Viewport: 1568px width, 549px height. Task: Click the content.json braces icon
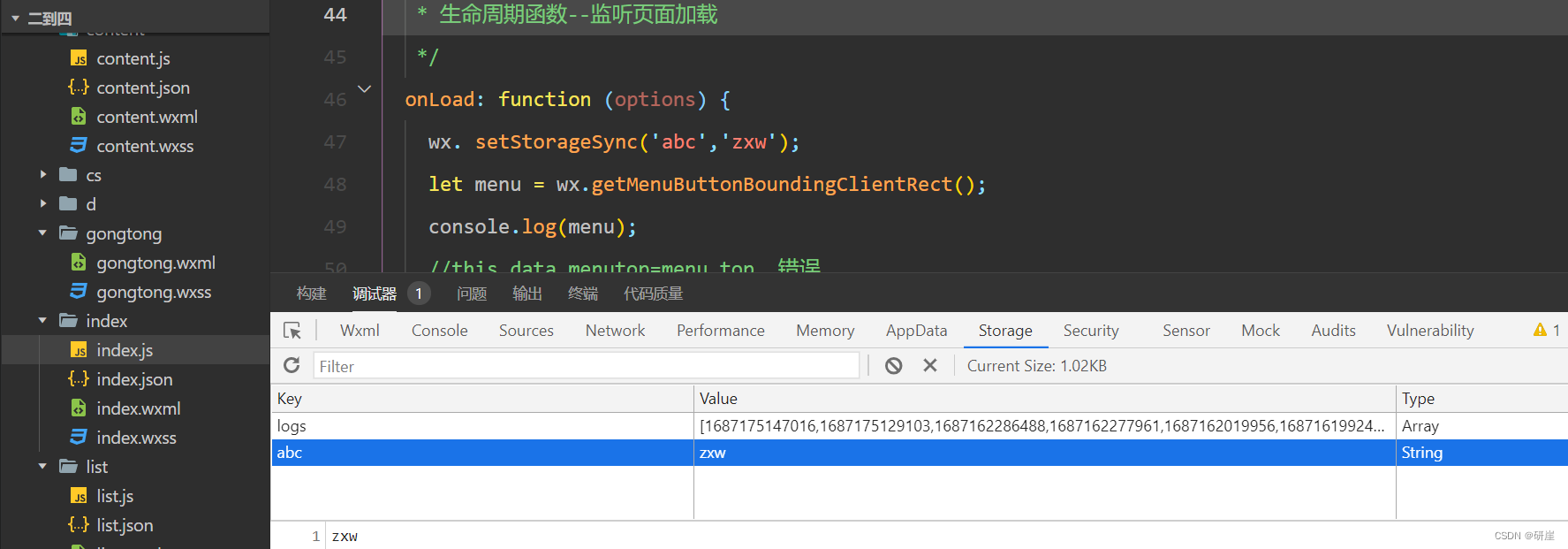79,88
